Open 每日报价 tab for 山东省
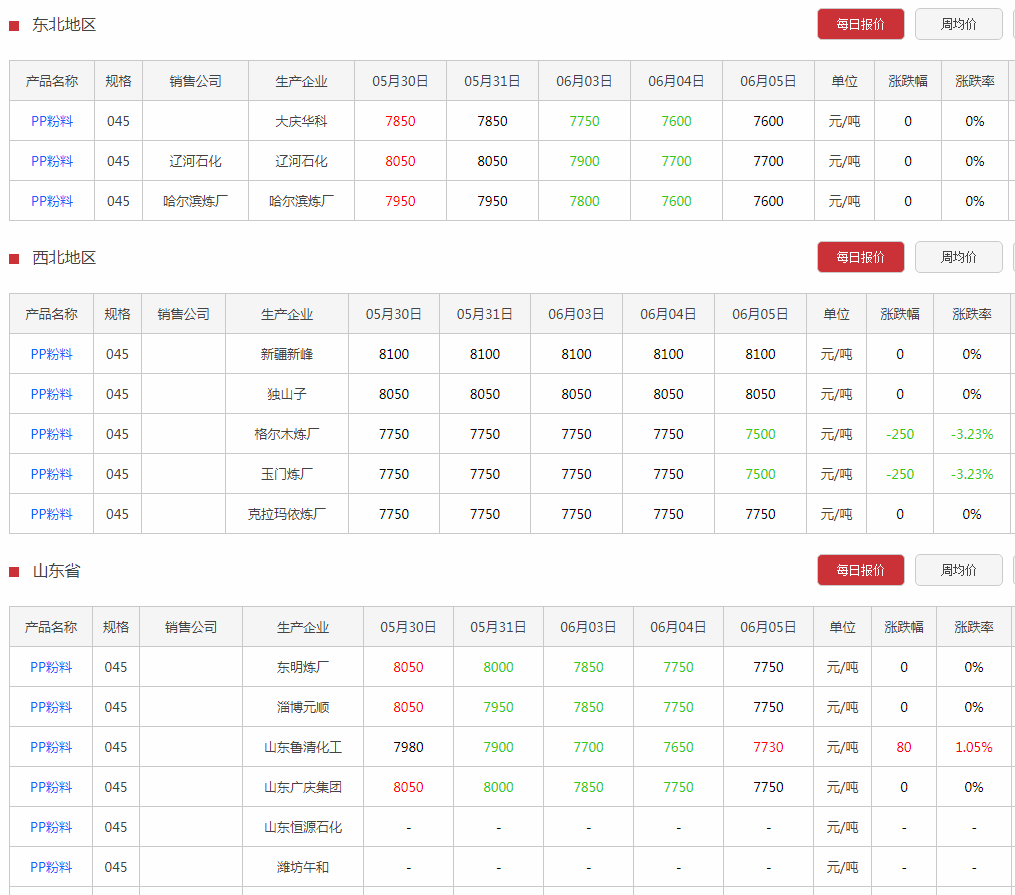 coord(860,570)
